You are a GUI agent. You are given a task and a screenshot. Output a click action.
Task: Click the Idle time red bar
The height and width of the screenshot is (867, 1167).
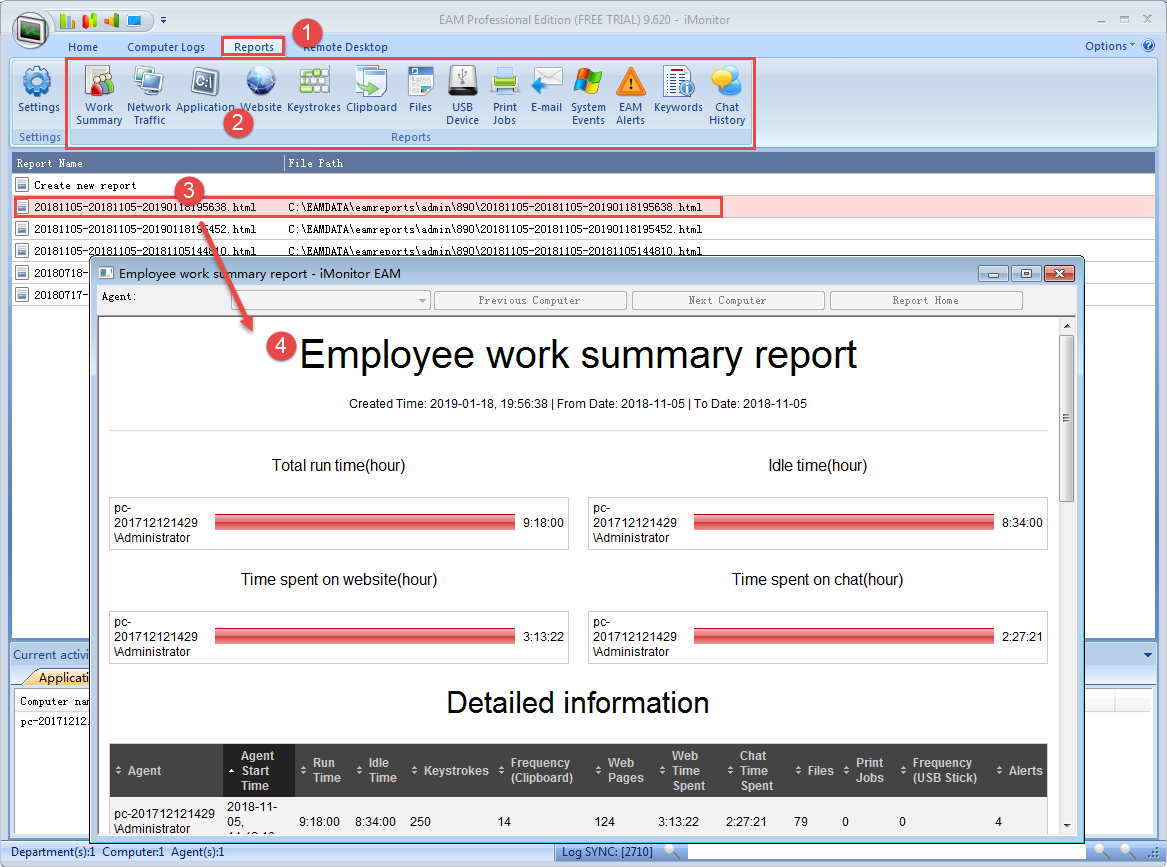[x=843, y=522]
